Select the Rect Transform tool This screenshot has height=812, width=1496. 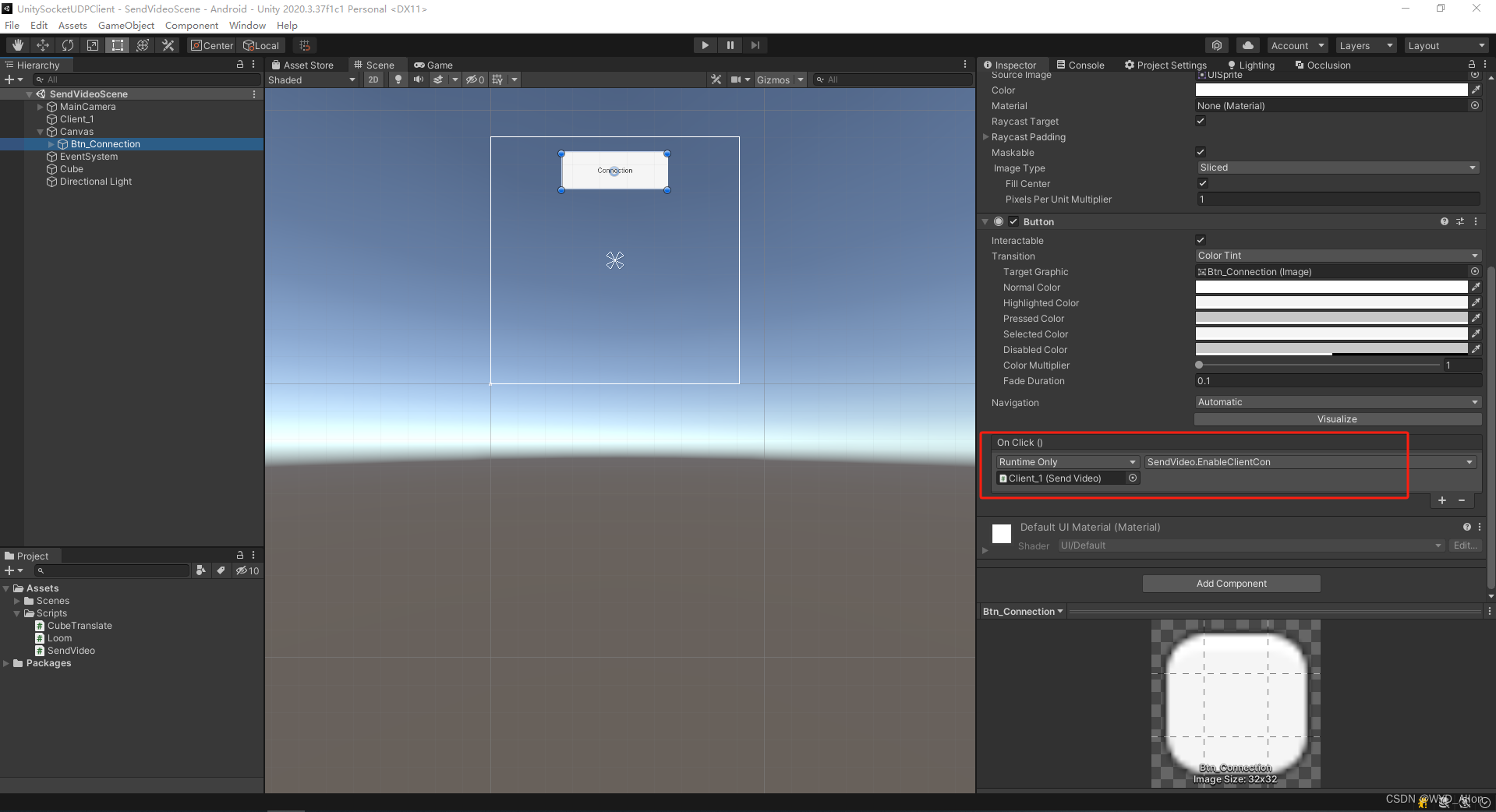[117, 44]
